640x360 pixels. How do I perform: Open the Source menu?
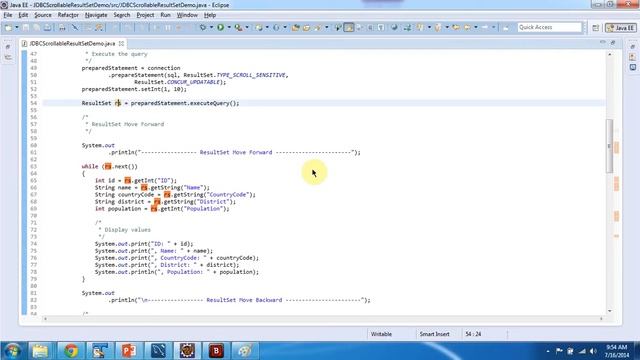pyautogui.click(x=43, y=15)
